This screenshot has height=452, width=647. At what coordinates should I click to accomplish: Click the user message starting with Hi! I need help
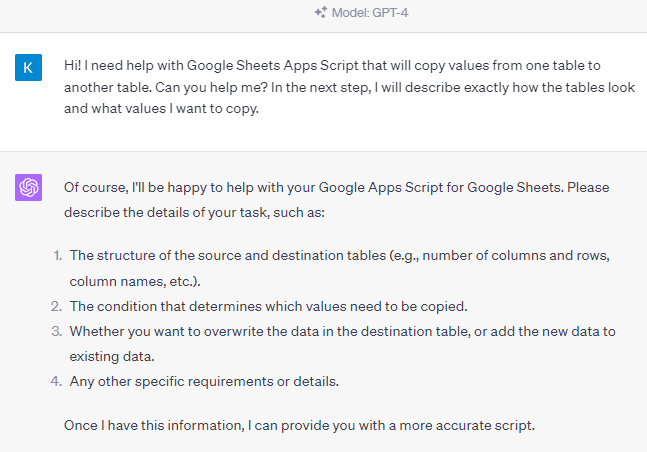pos(349,87)
